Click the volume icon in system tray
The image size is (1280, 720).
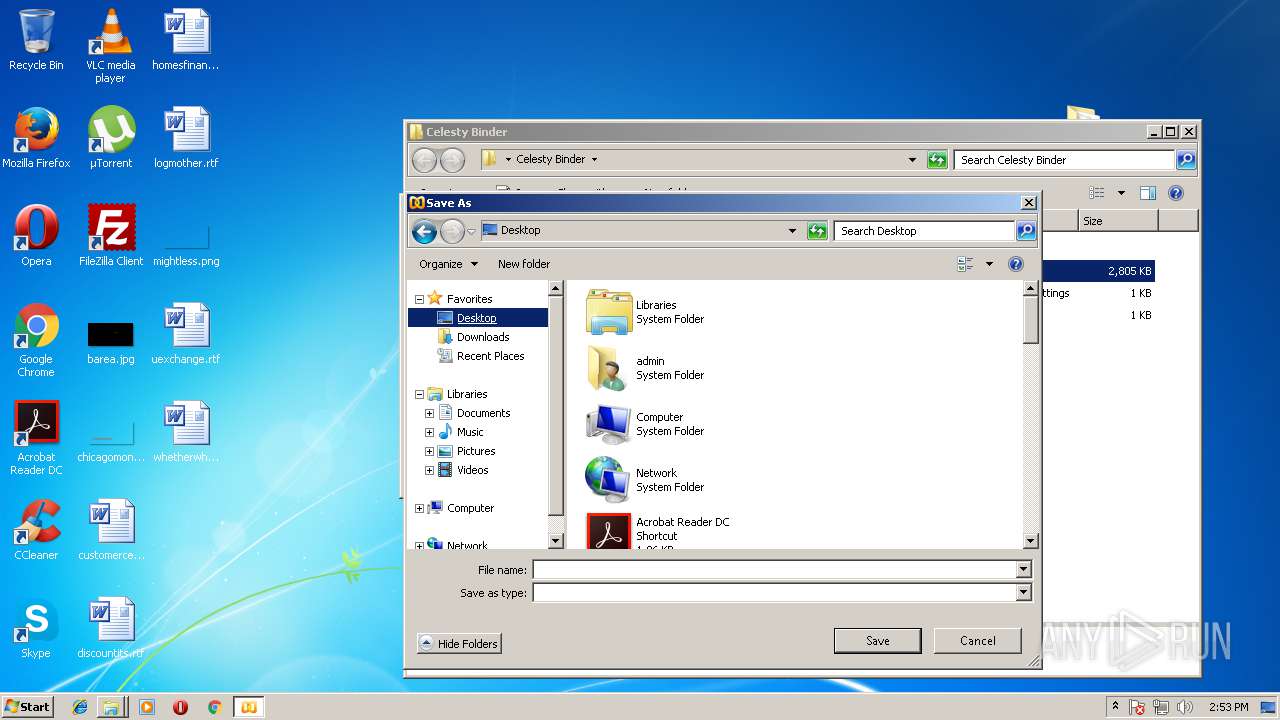click(1186, 707)
